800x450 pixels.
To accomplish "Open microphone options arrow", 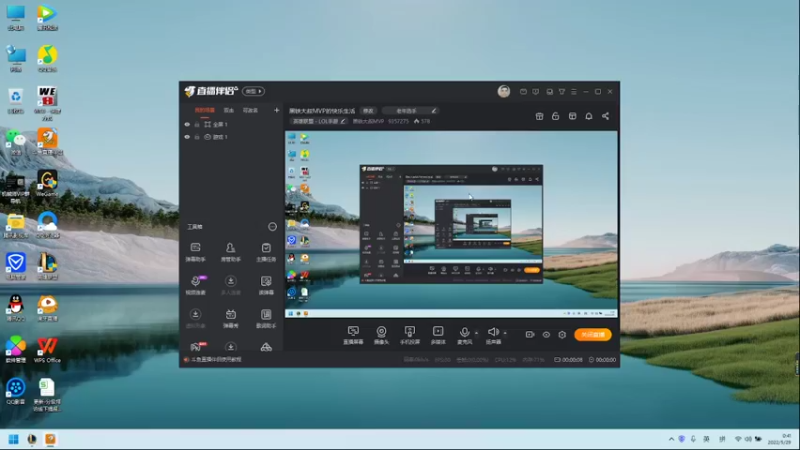I will [477, 333].
